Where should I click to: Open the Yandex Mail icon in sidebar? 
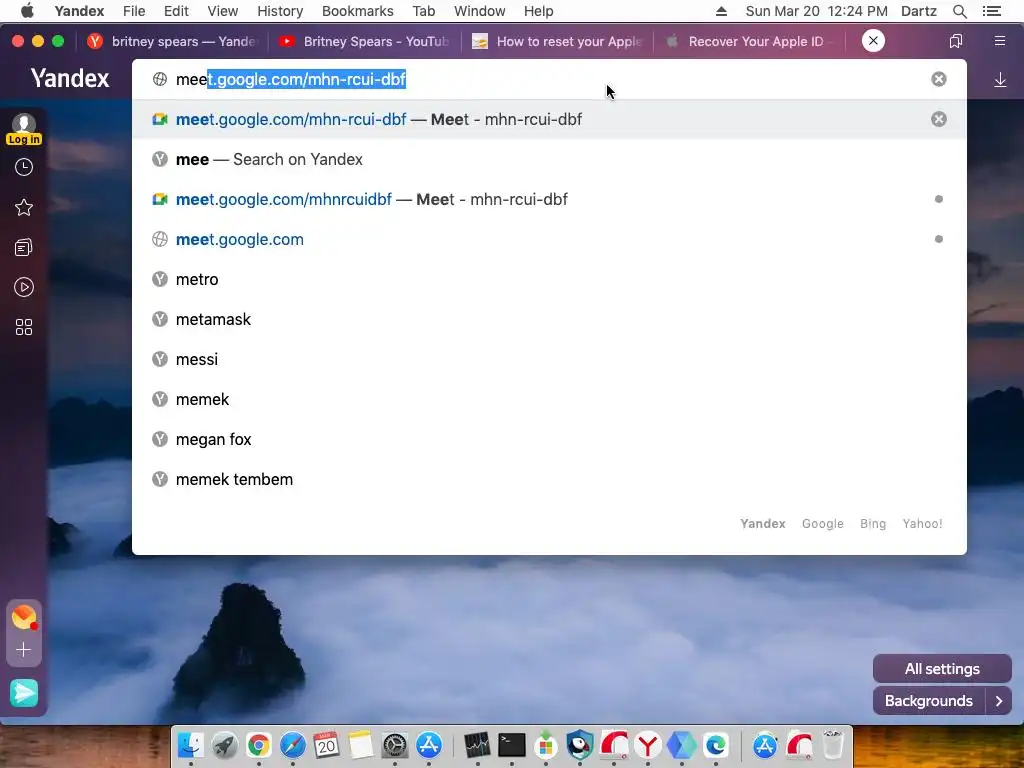click(24, 617)
